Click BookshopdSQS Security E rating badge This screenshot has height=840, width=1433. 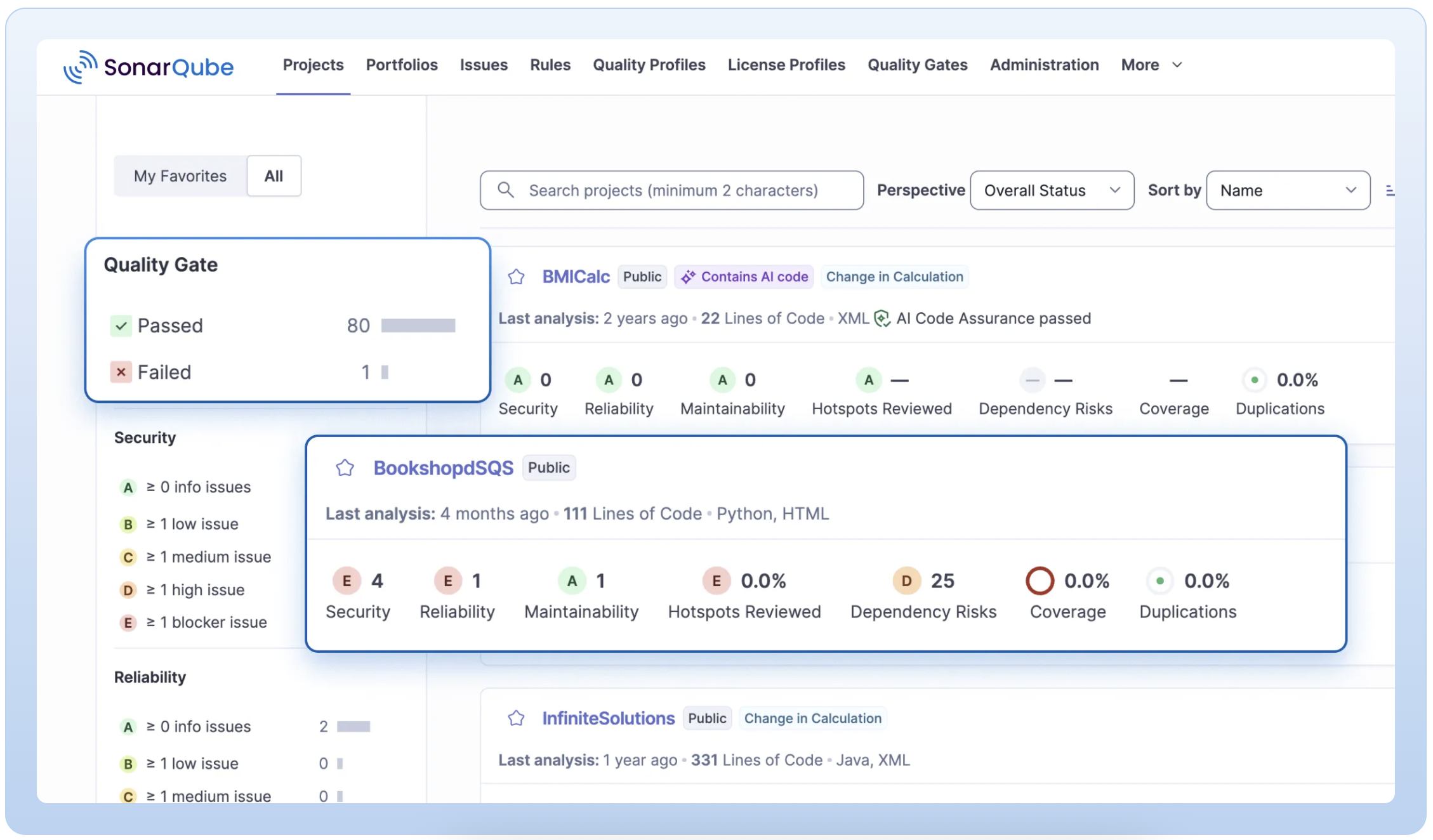tap(347, 581)
